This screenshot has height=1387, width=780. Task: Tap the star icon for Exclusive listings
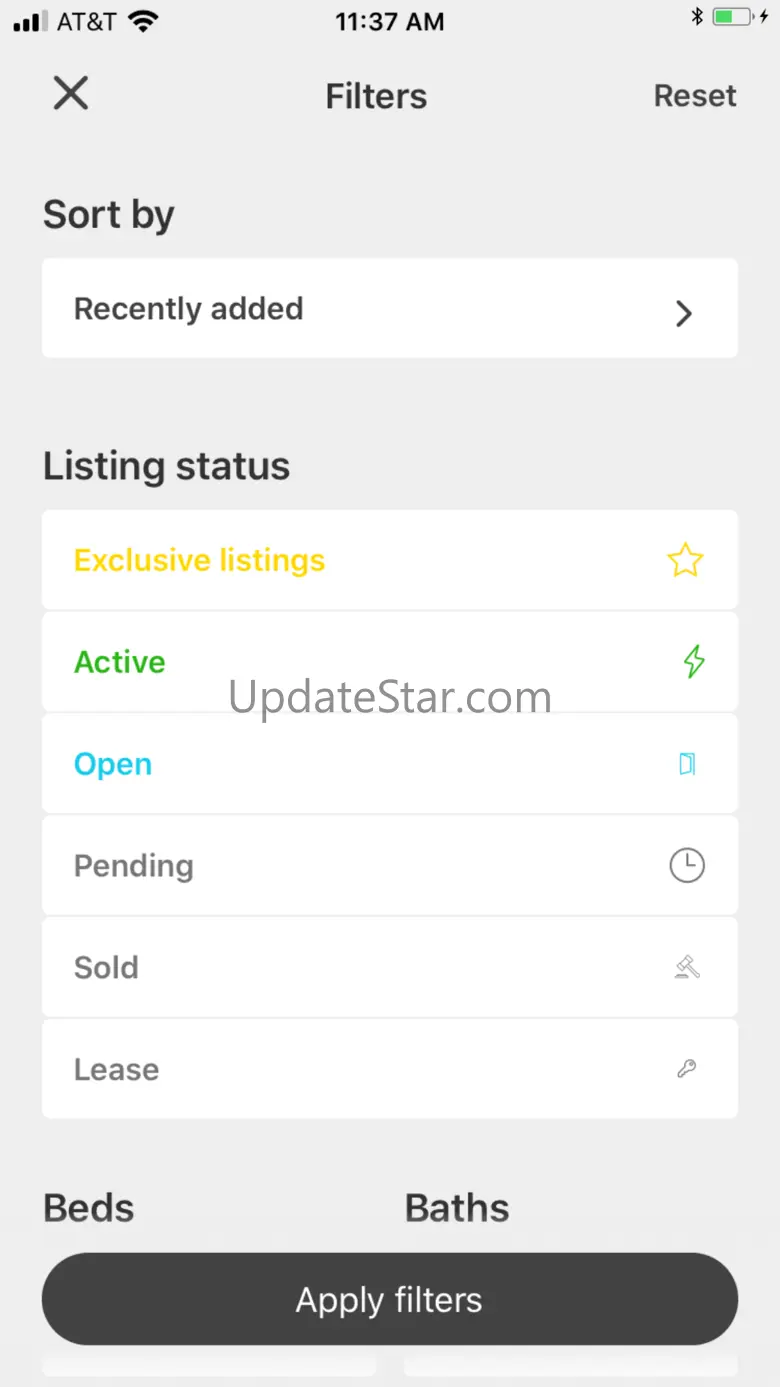(x=685, y=560)
